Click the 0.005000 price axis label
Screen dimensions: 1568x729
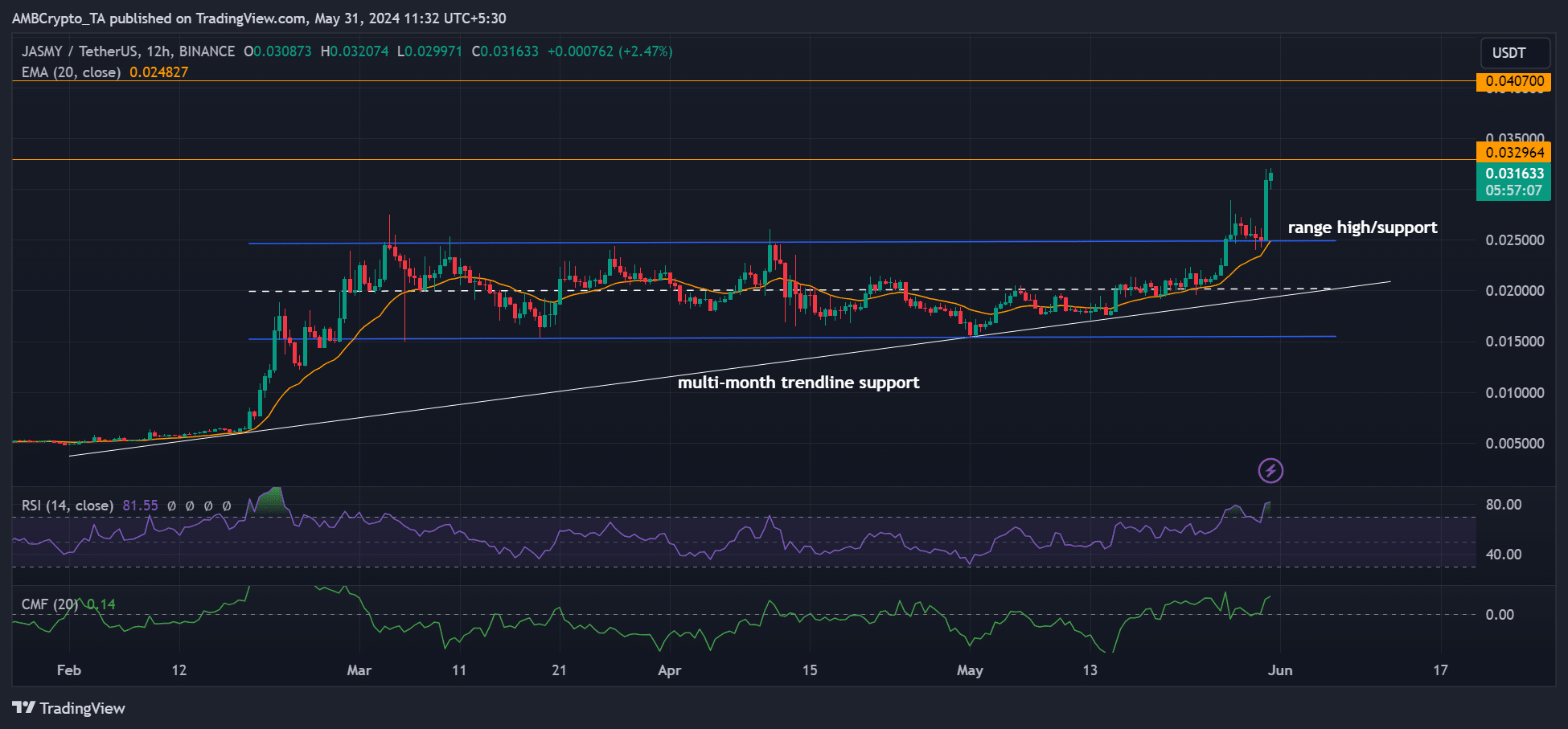pyautogui.click(x=1515, y=444)
